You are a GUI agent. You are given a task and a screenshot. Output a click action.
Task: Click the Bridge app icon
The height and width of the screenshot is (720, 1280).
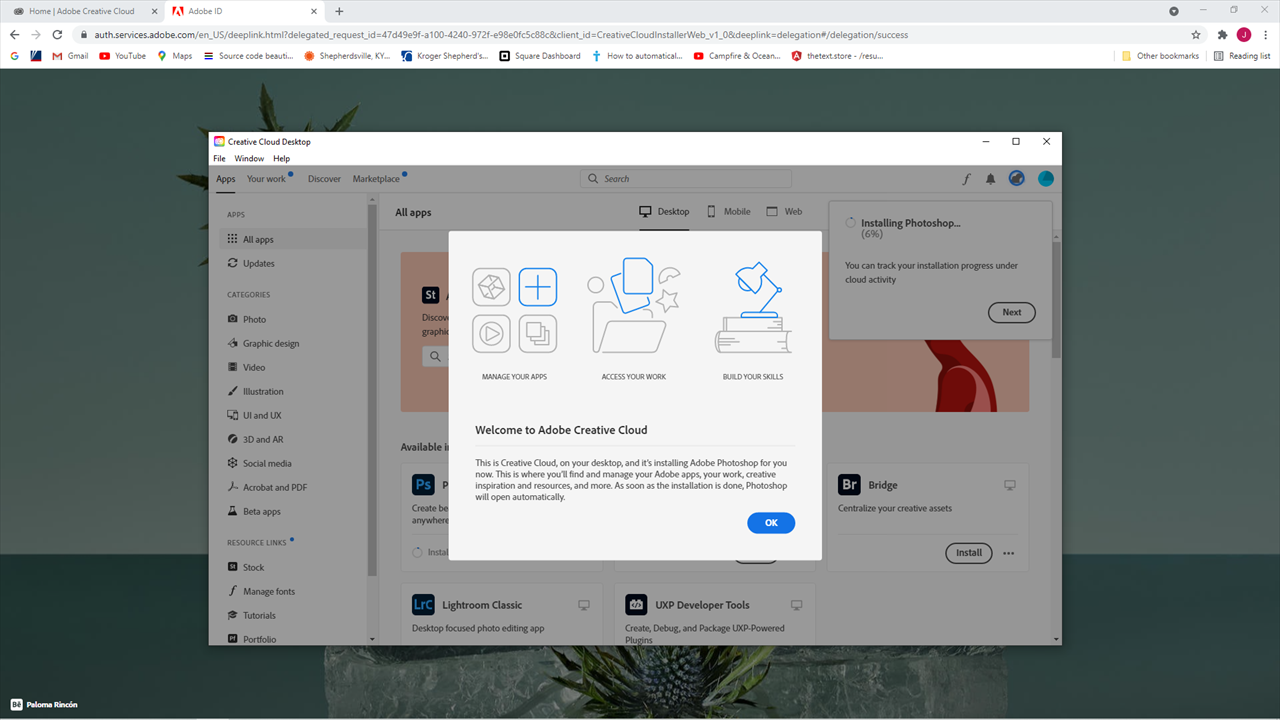tap(850, 485)
